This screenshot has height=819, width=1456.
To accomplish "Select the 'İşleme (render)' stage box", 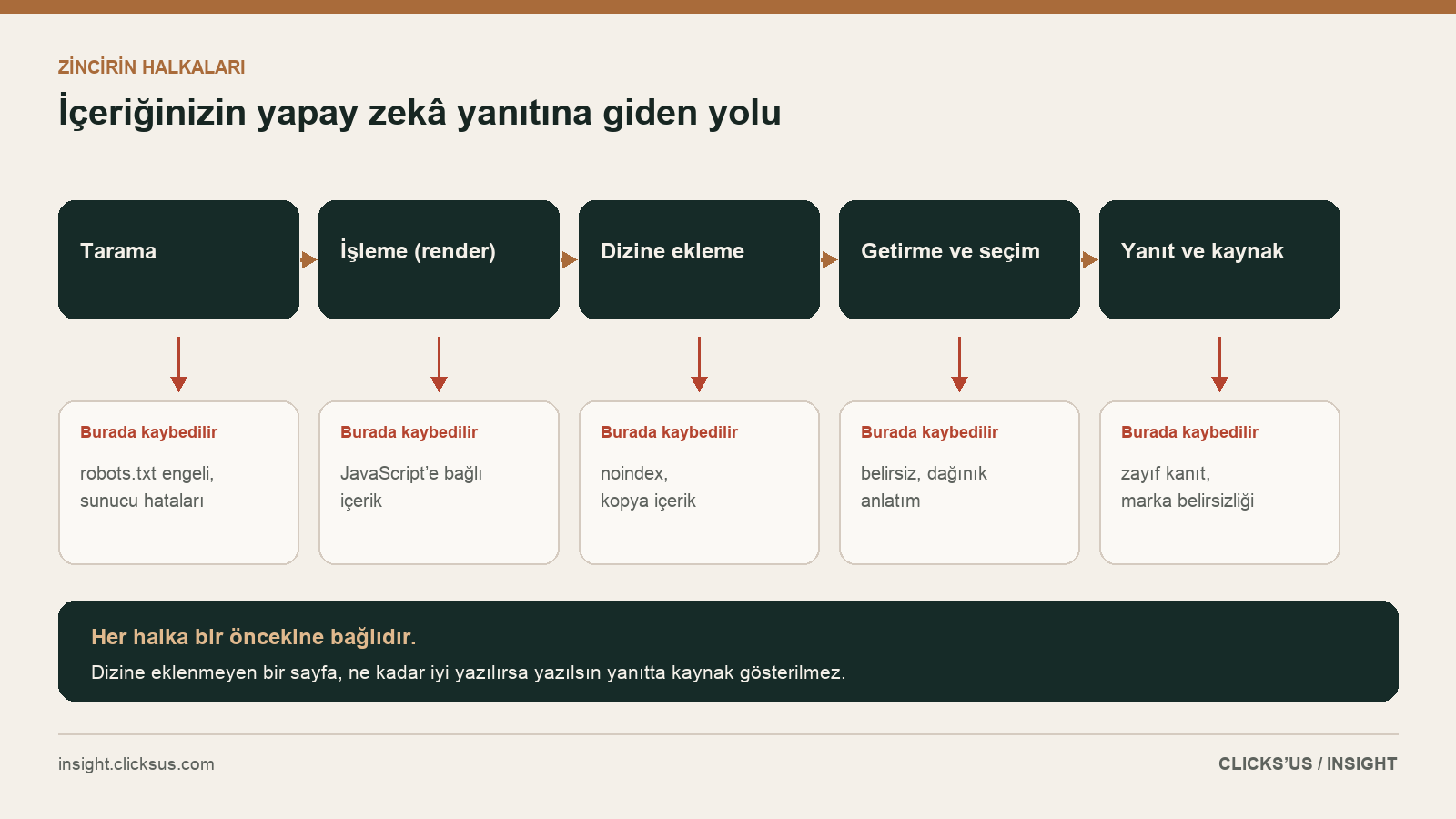I will click(439, 259).
